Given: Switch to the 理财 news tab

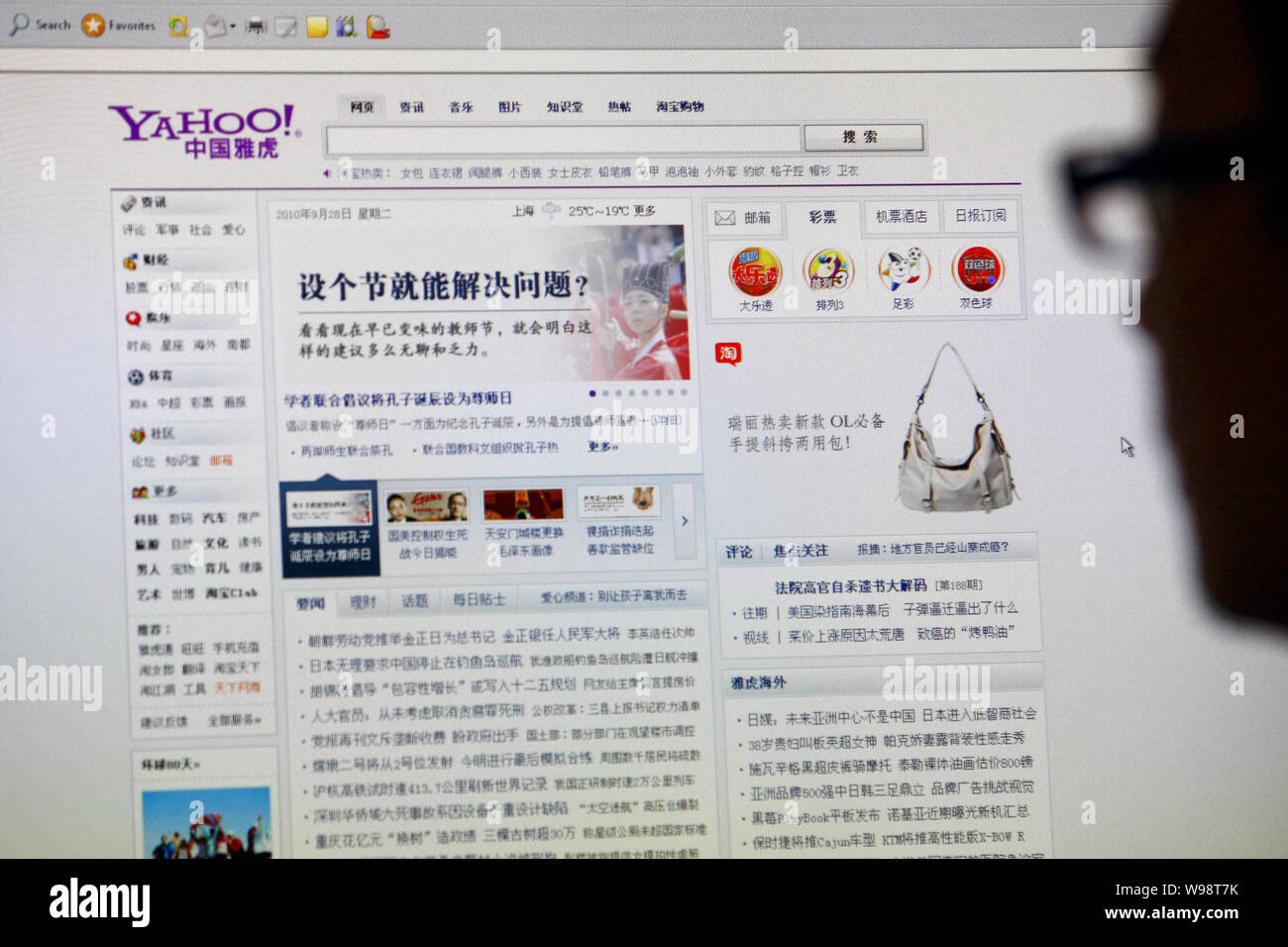Looking at the screenshot, I should point(364,602).
